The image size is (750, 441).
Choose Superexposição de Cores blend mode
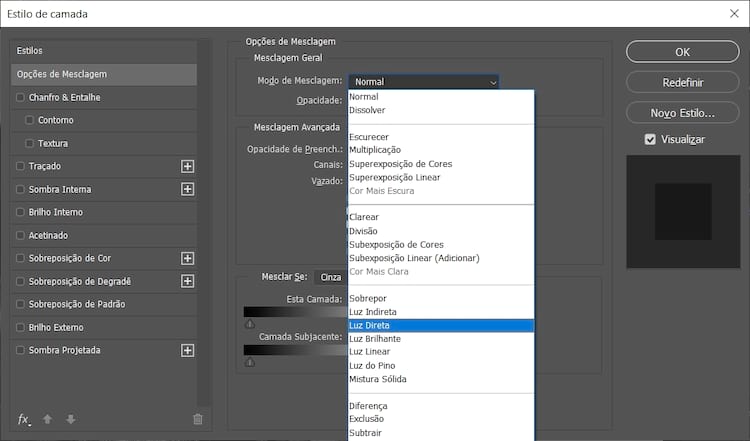tap(441, 164)
